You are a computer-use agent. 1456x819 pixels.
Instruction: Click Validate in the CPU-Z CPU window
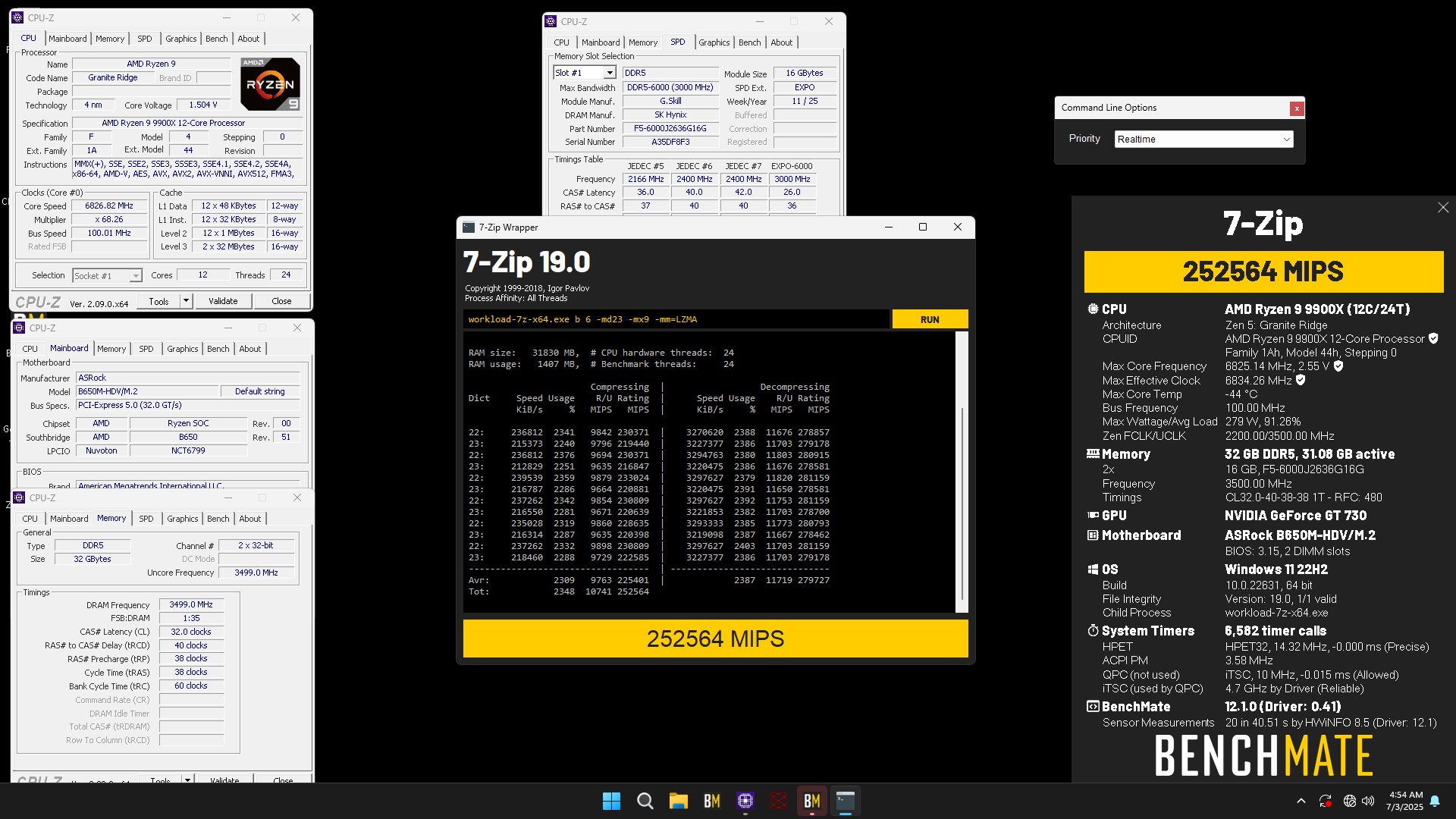pos(223,301)
